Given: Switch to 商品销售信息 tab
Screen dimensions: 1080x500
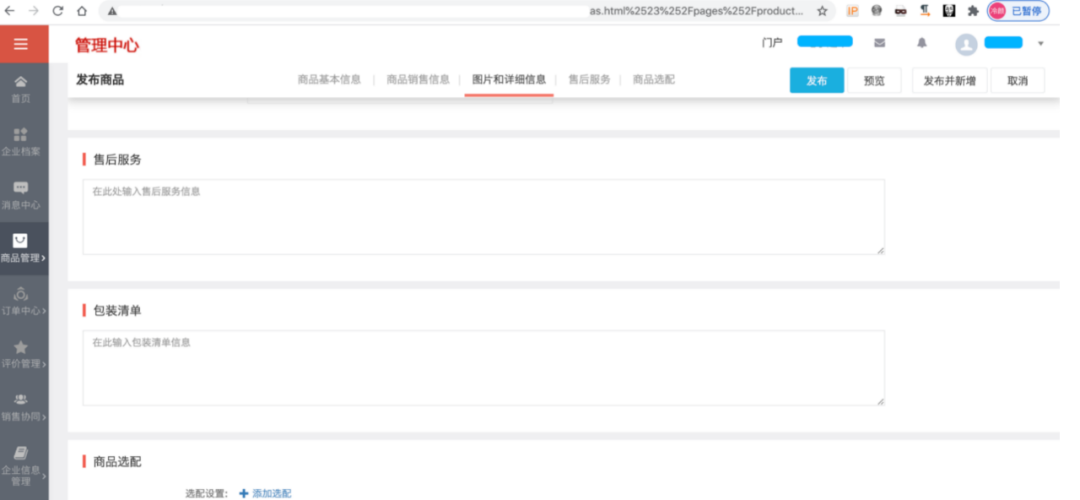Looking at the screenshot, I should [x=417, y=80].
